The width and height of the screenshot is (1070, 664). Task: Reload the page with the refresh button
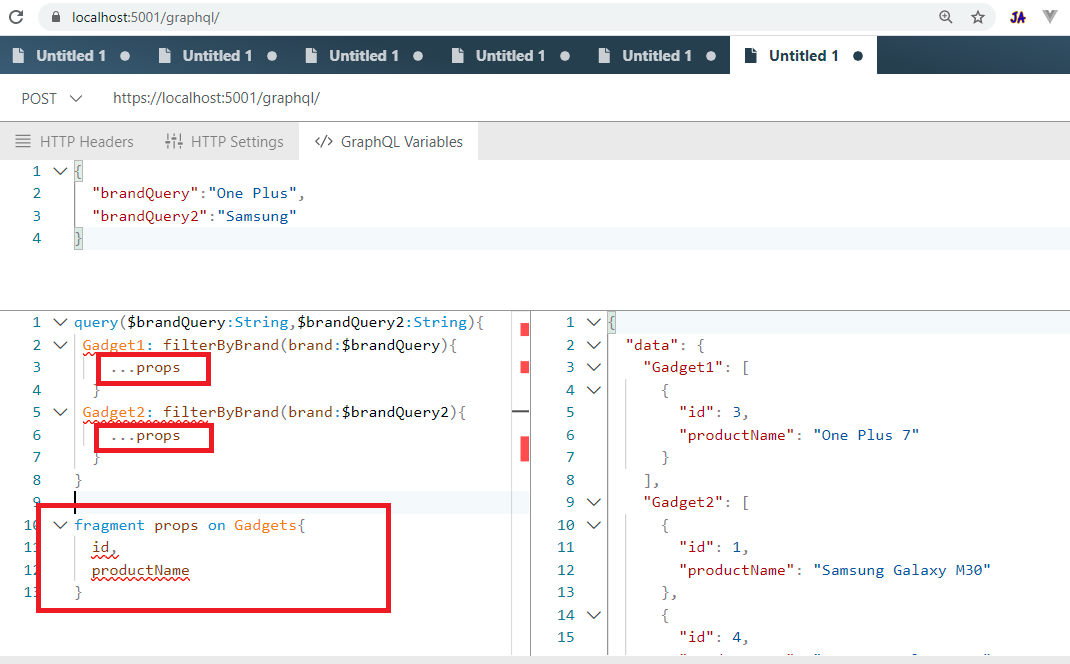[x=14, y=17]
